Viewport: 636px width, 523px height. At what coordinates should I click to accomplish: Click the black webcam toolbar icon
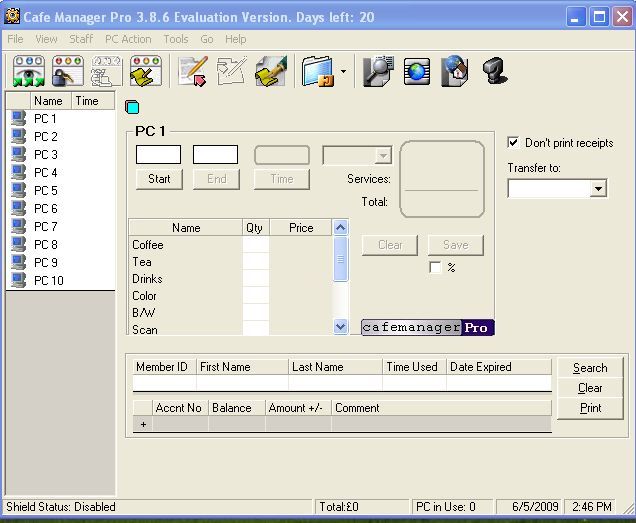pyautogui.click(x=494, y=71)
